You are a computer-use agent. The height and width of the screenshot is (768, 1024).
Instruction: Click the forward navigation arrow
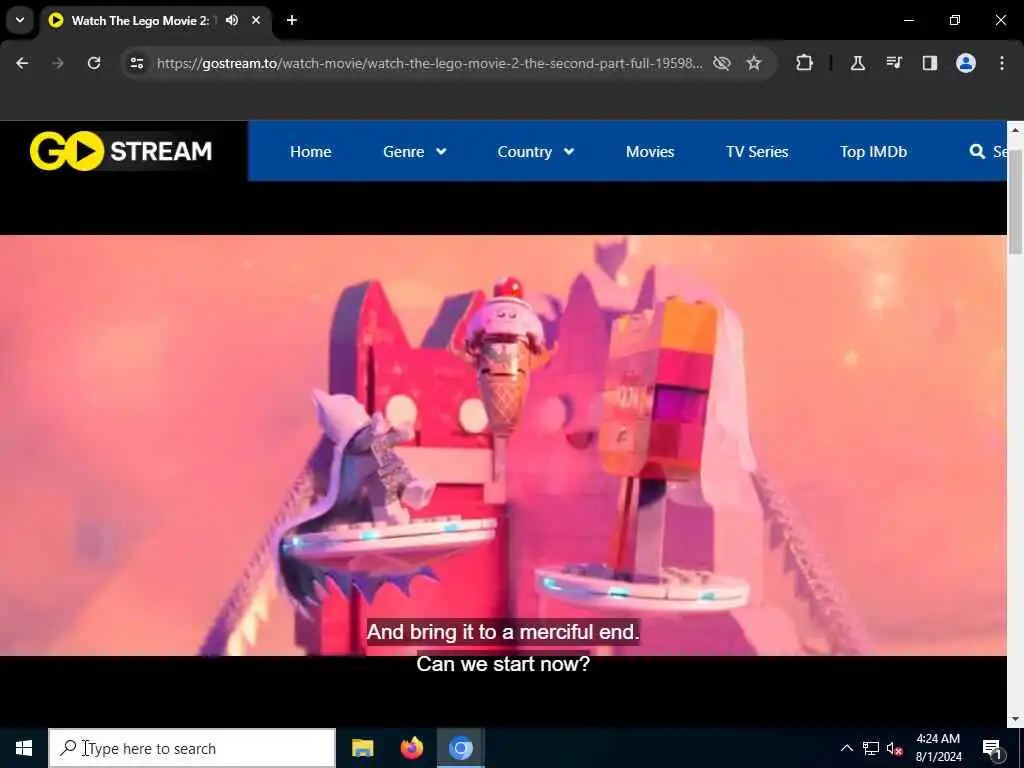[x=57, y=63]
